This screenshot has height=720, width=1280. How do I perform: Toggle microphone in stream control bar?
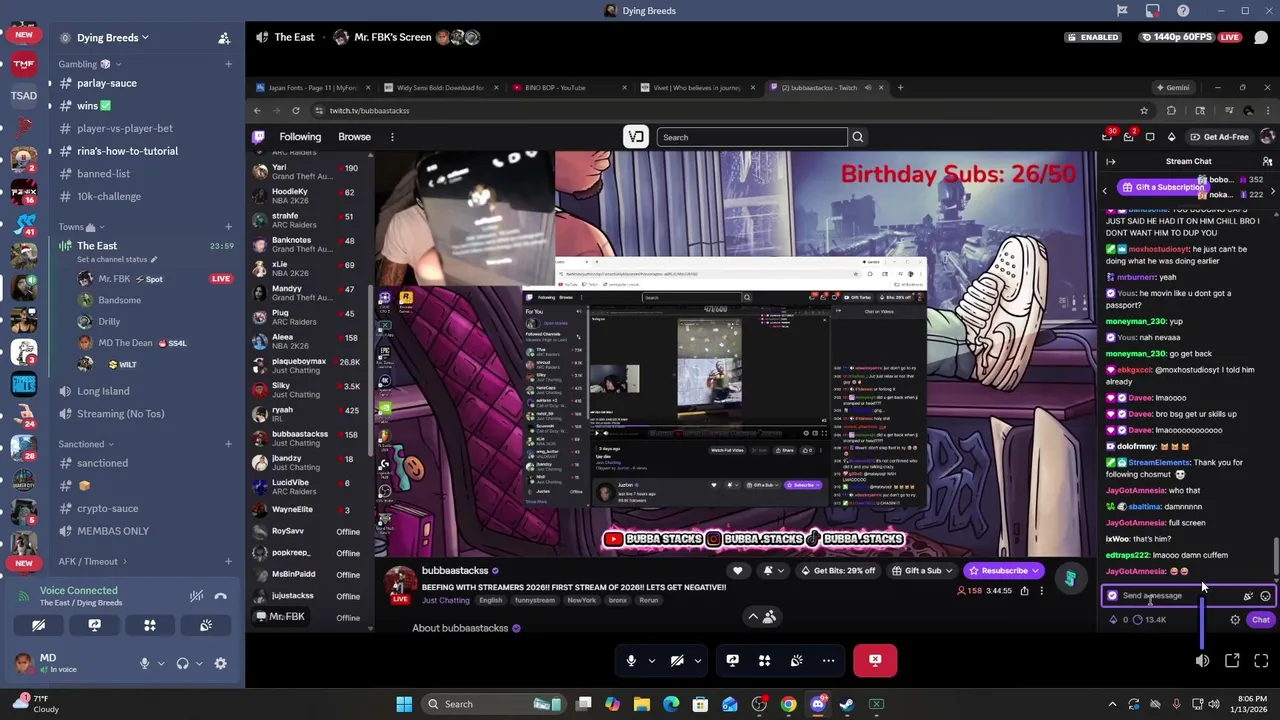pos(631,660)
